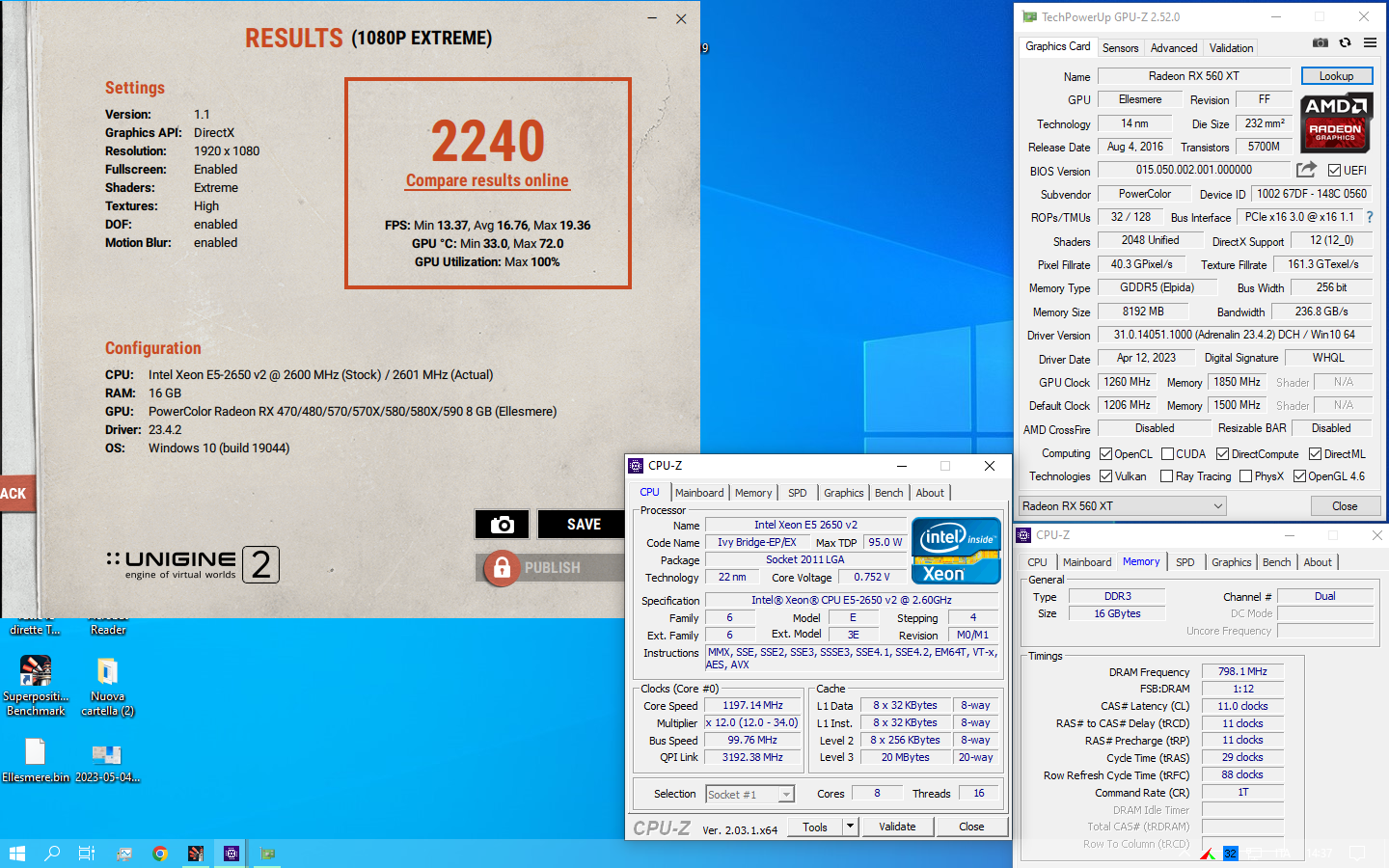Click the padlock icon on Publish
Screen dimensions: 1389x868
click(x=502, y=568)
